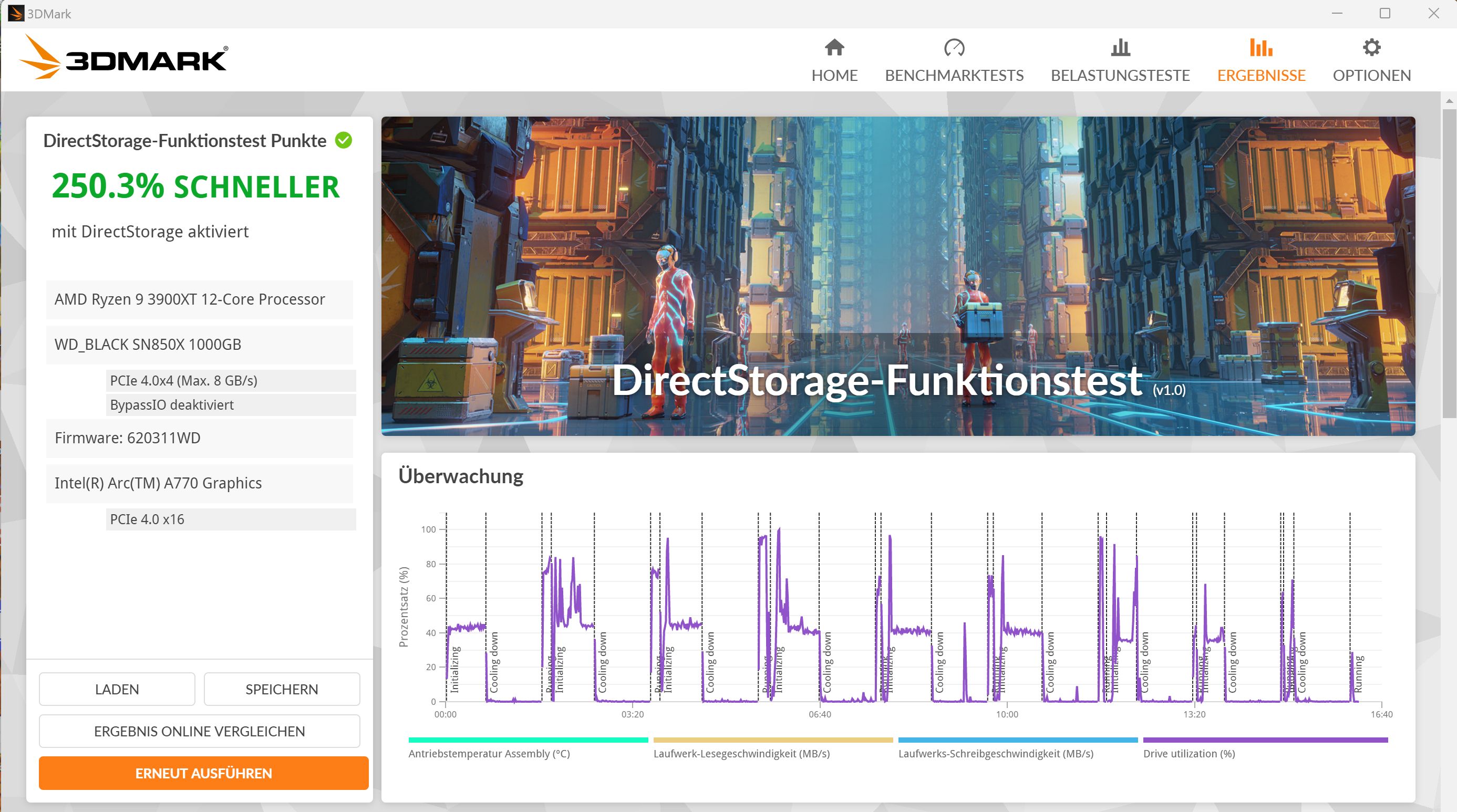Click the Home house icon

(834, 47)
